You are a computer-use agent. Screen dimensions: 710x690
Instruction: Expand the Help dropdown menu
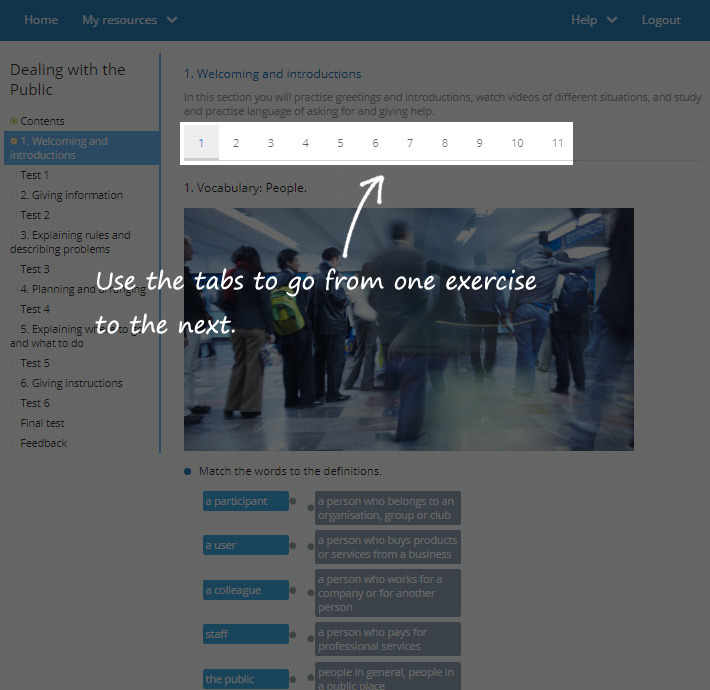(594, 20)
